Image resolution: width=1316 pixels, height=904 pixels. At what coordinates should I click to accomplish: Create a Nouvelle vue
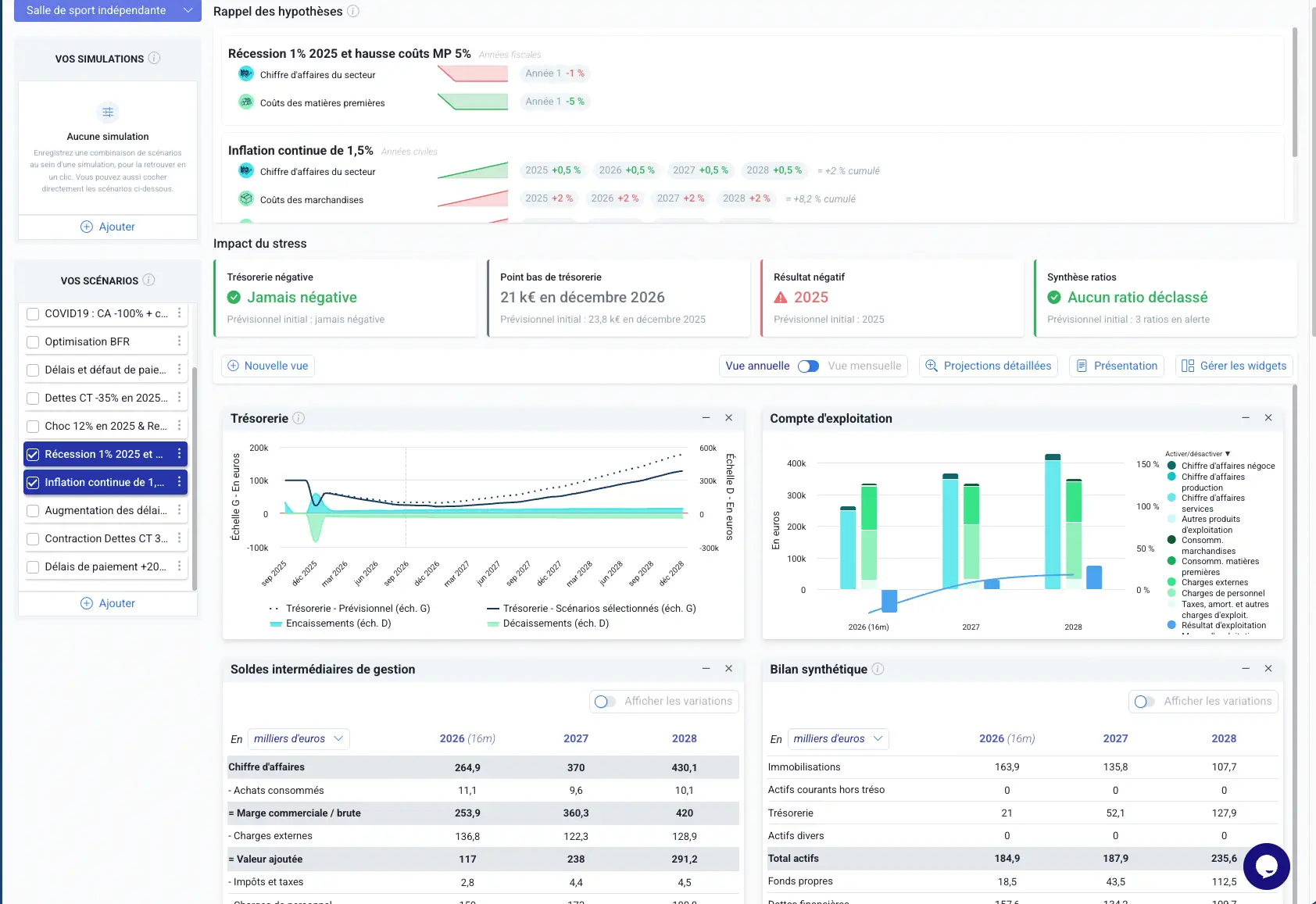[268, 366]
